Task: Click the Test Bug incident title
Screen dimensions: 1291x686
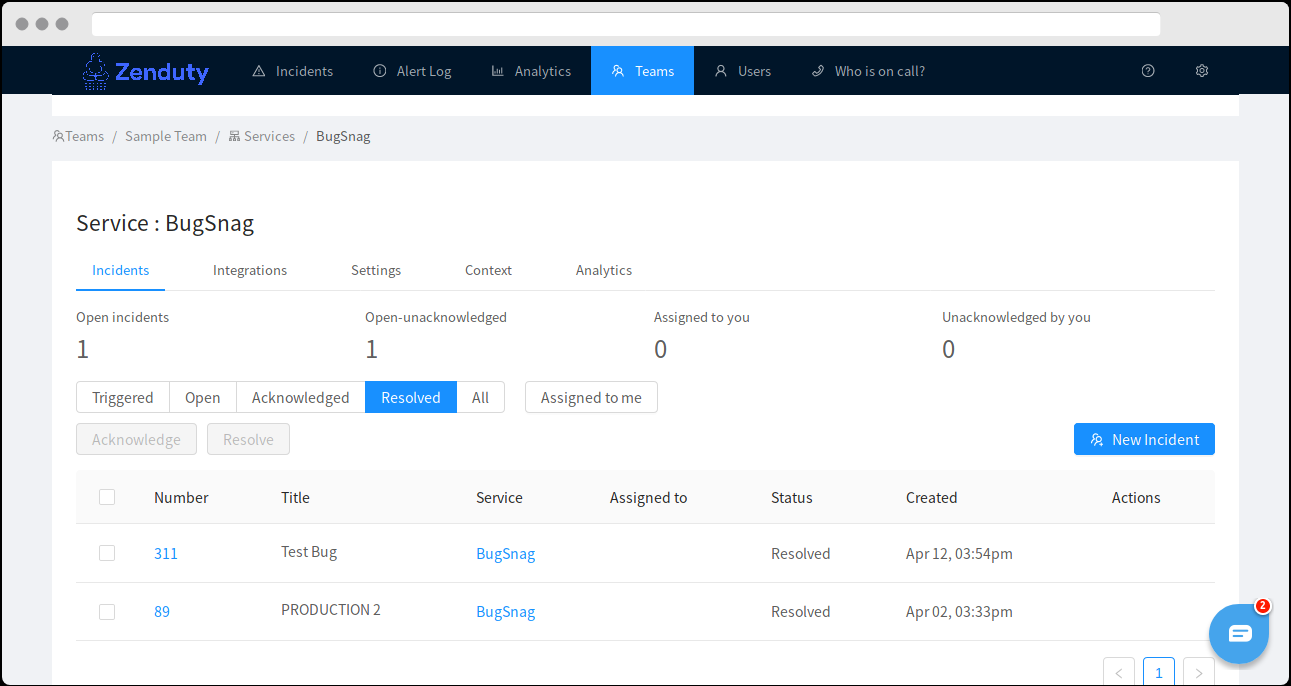Action: 309,551
